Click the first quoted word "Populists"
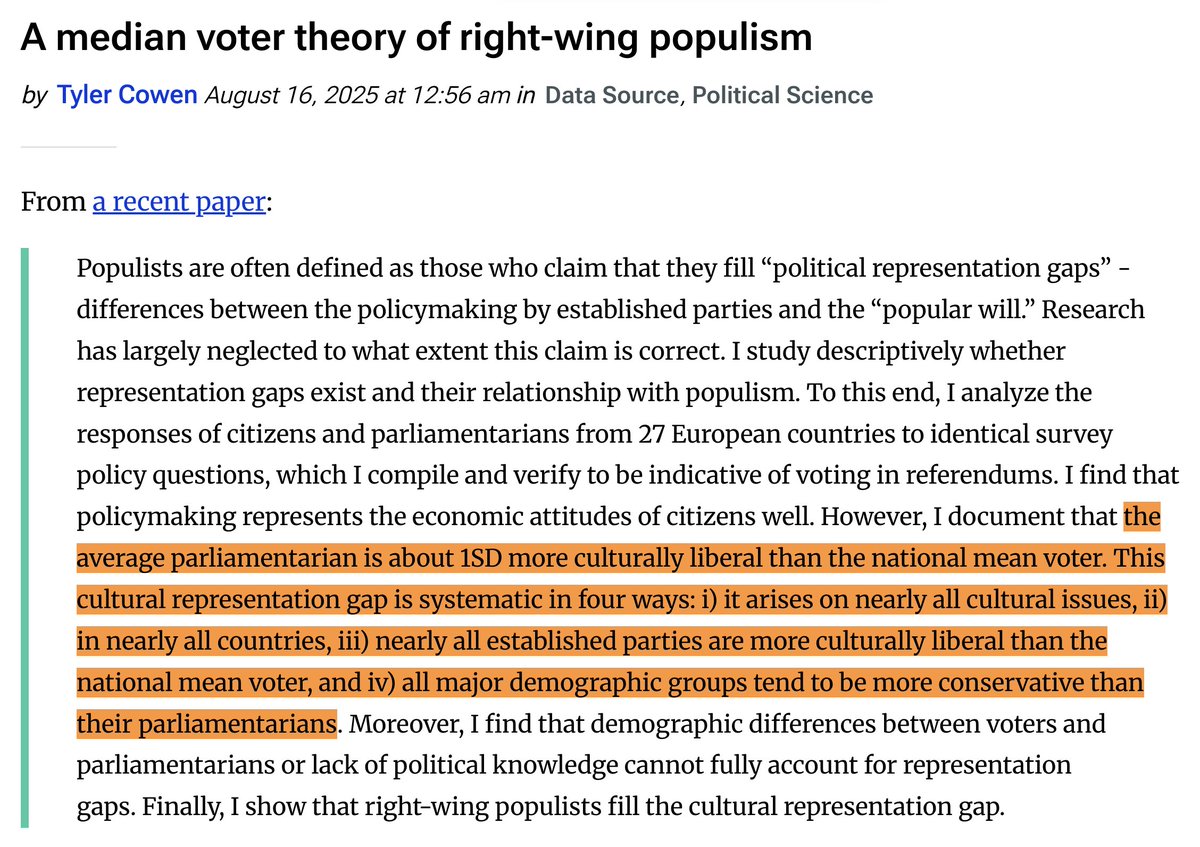 coord(125,270)
